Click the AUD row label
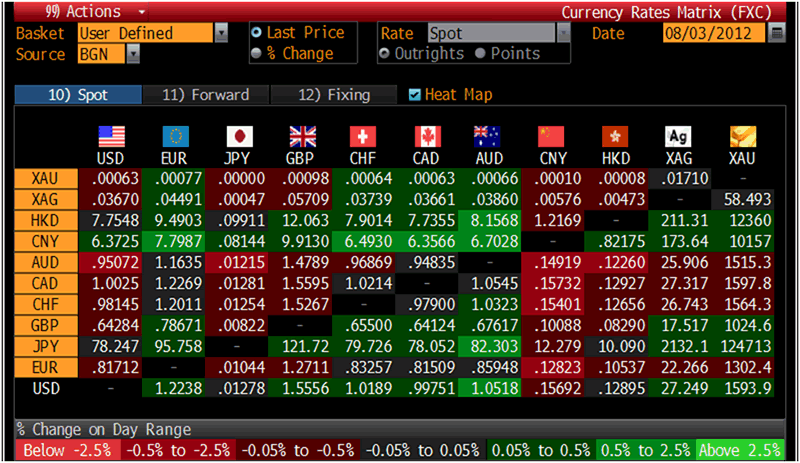 [x=43, y=263]
